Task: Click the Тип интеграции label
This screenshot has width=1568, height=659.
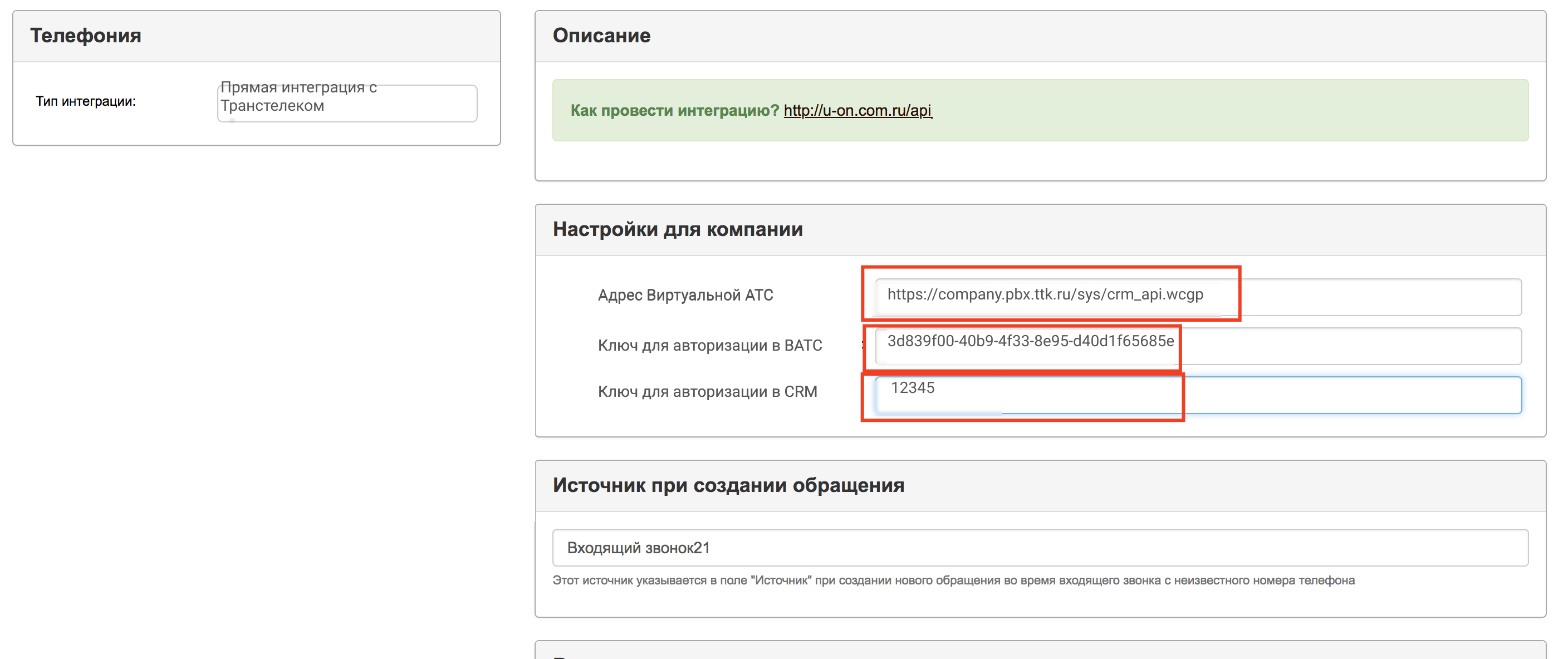Action: click(86, 101)
